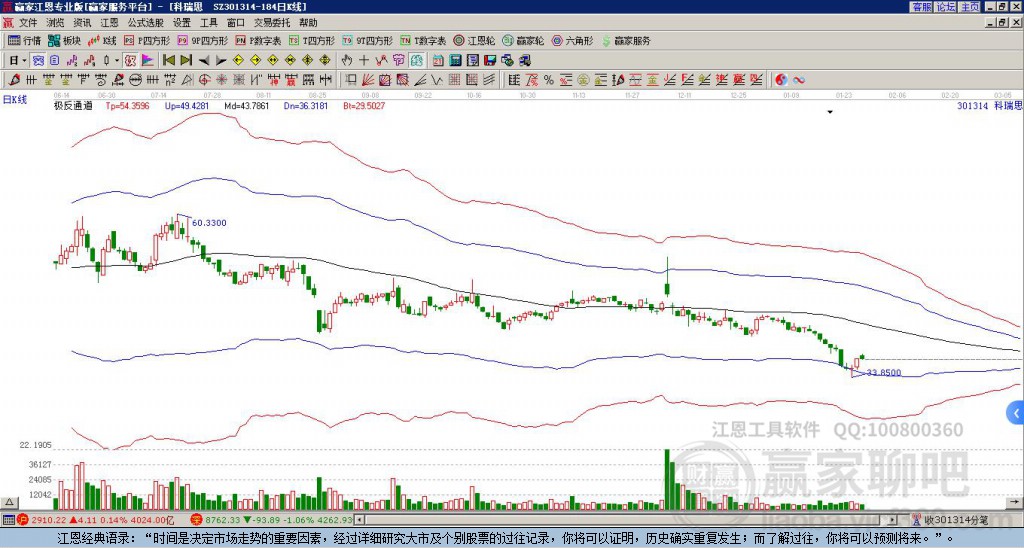This screenshot has height=548, width=1024.
Task: Click the 8762.33 index status value
Action: pyautogui.click(x=223, y=520)
